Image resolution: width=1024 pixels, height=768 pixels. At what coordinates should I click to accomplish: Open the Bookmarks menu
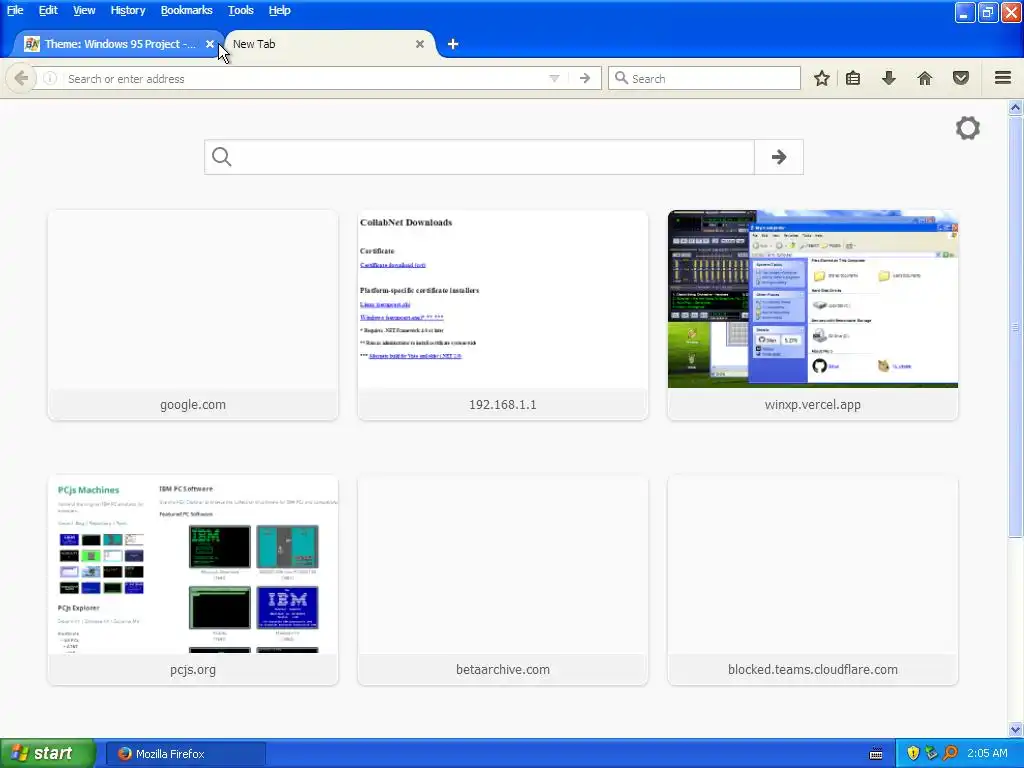[186, 10]
